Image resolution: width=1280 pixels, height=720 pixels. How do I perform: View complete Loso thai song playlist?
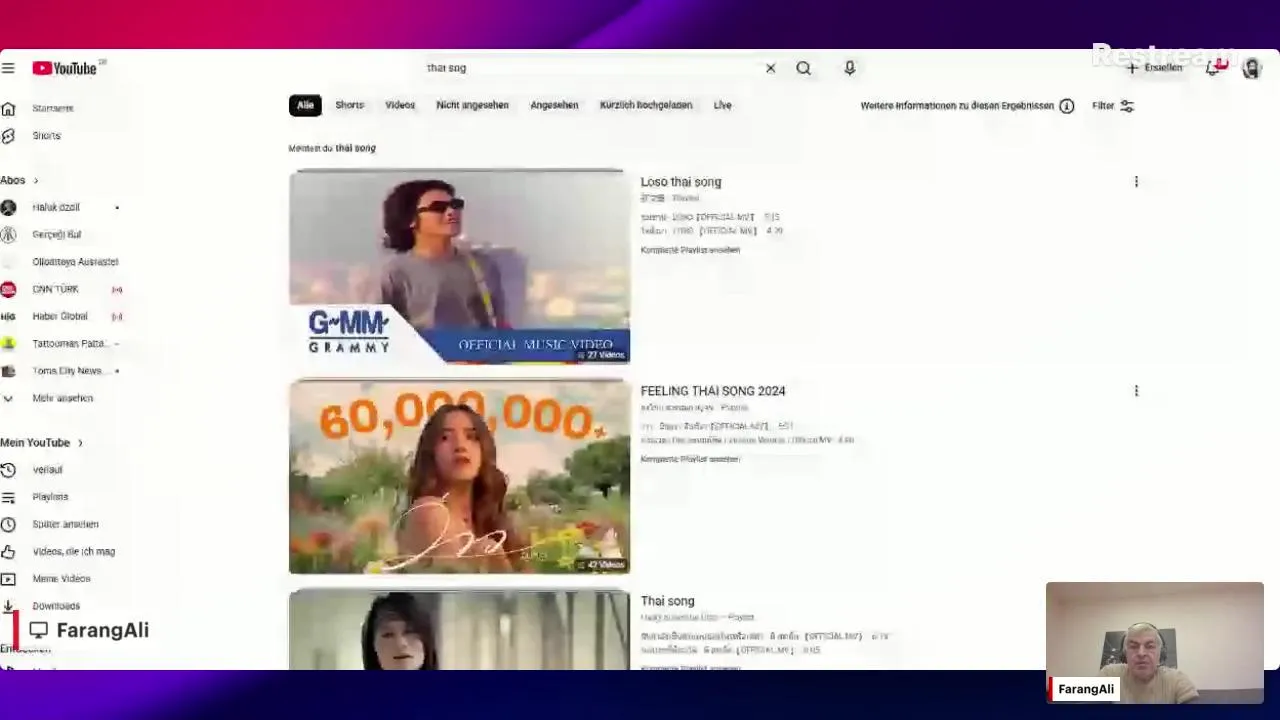[690, 250]
